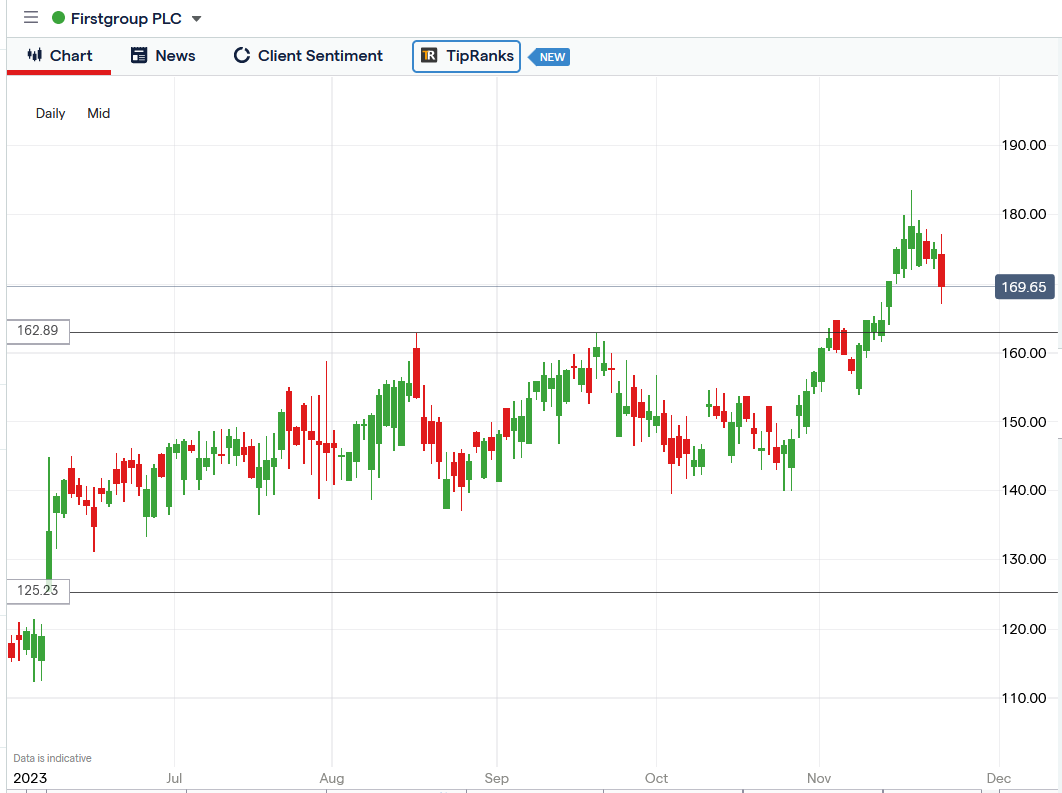Viewport: 1062px width, 793px height.
Task: Open the TipRanks tab
Action: coord(466,56)
